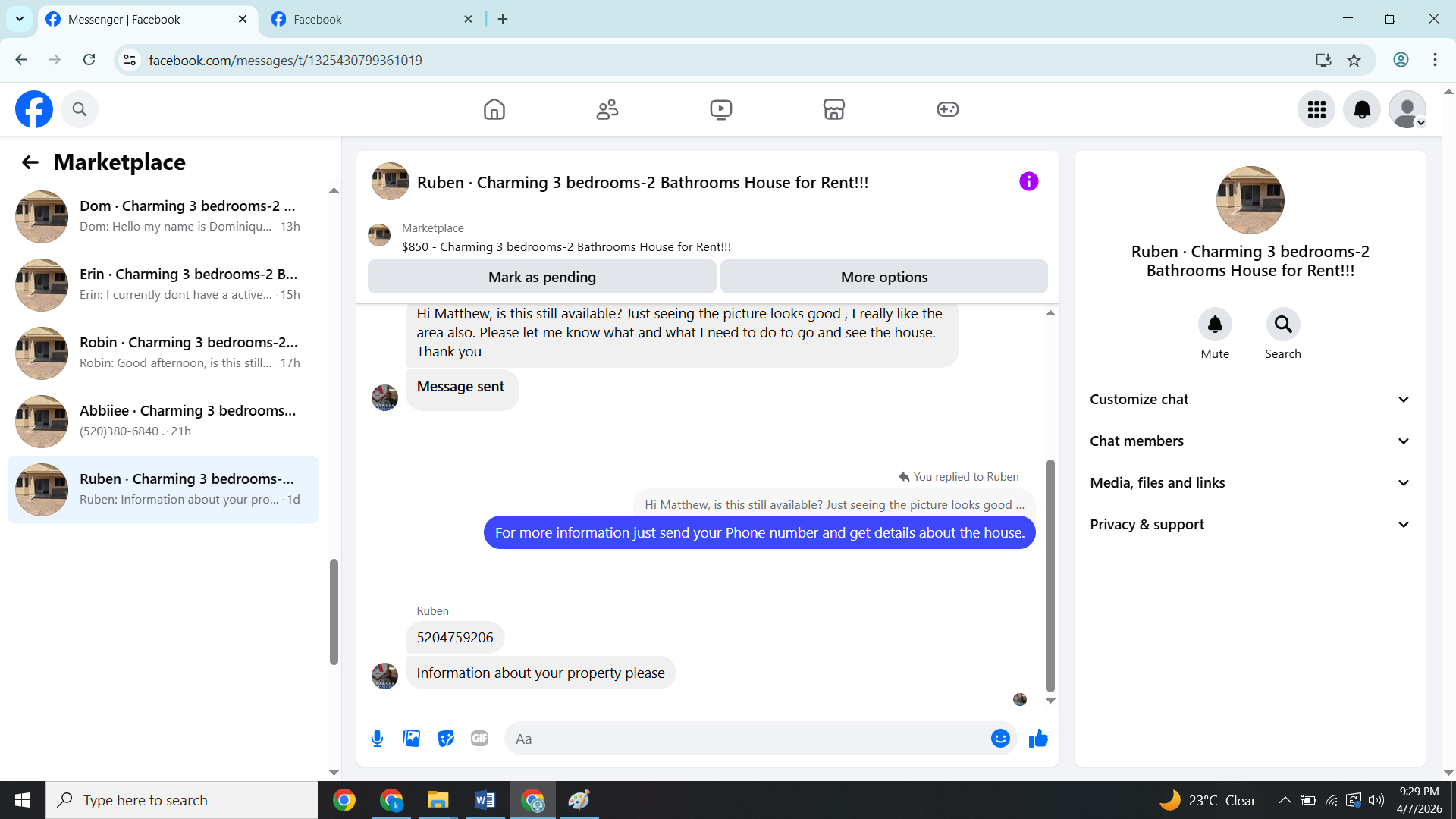
Task: Toggle the purple conversation information icon
Action: [x=1028, y=181]
